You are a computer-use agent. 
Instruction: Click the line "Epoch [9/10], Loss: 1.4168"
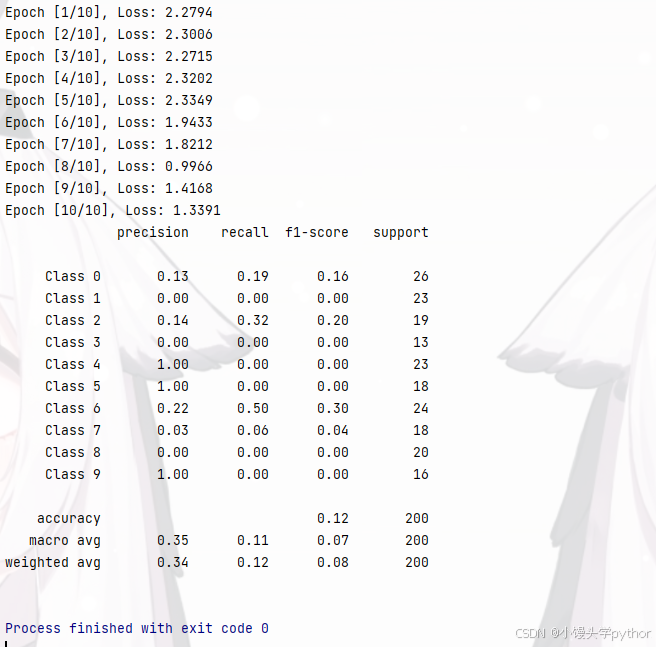click(x=109, y=188)
